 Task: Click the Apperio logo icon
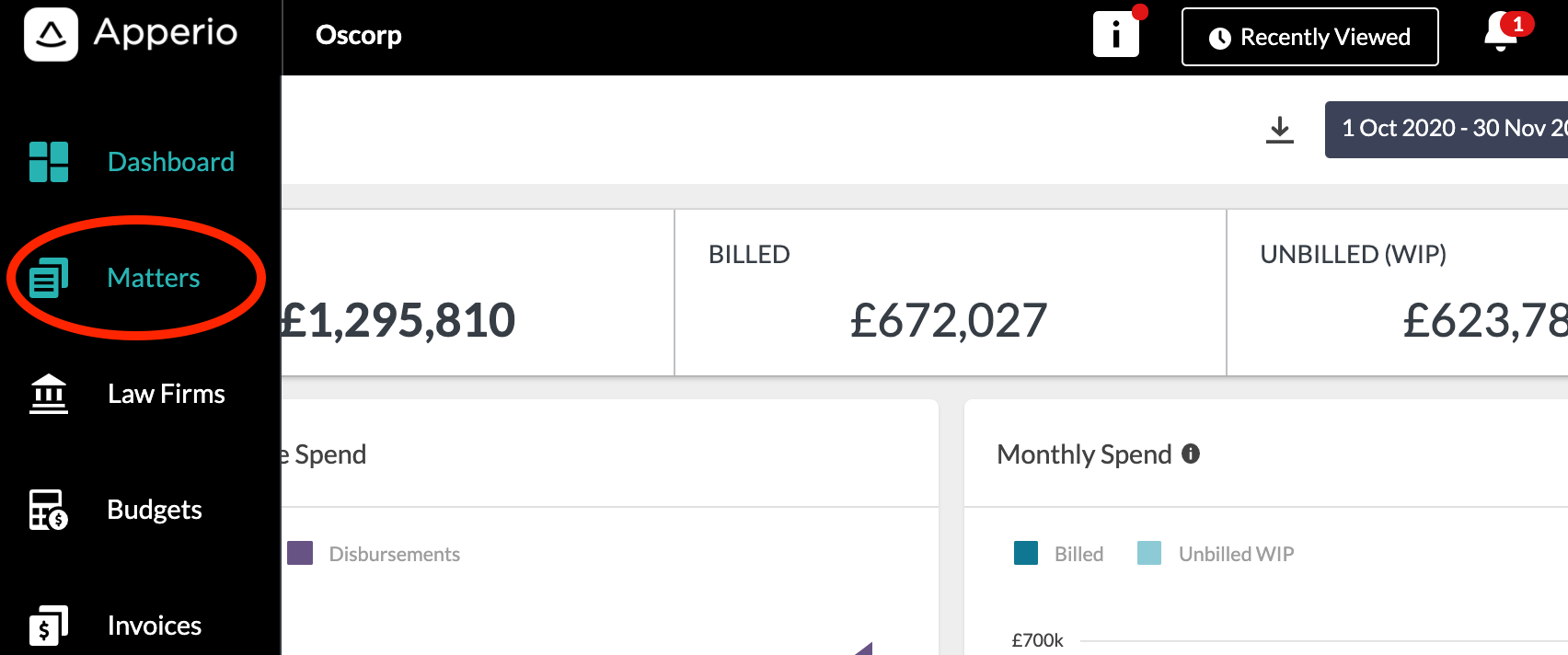pos(51,35)
